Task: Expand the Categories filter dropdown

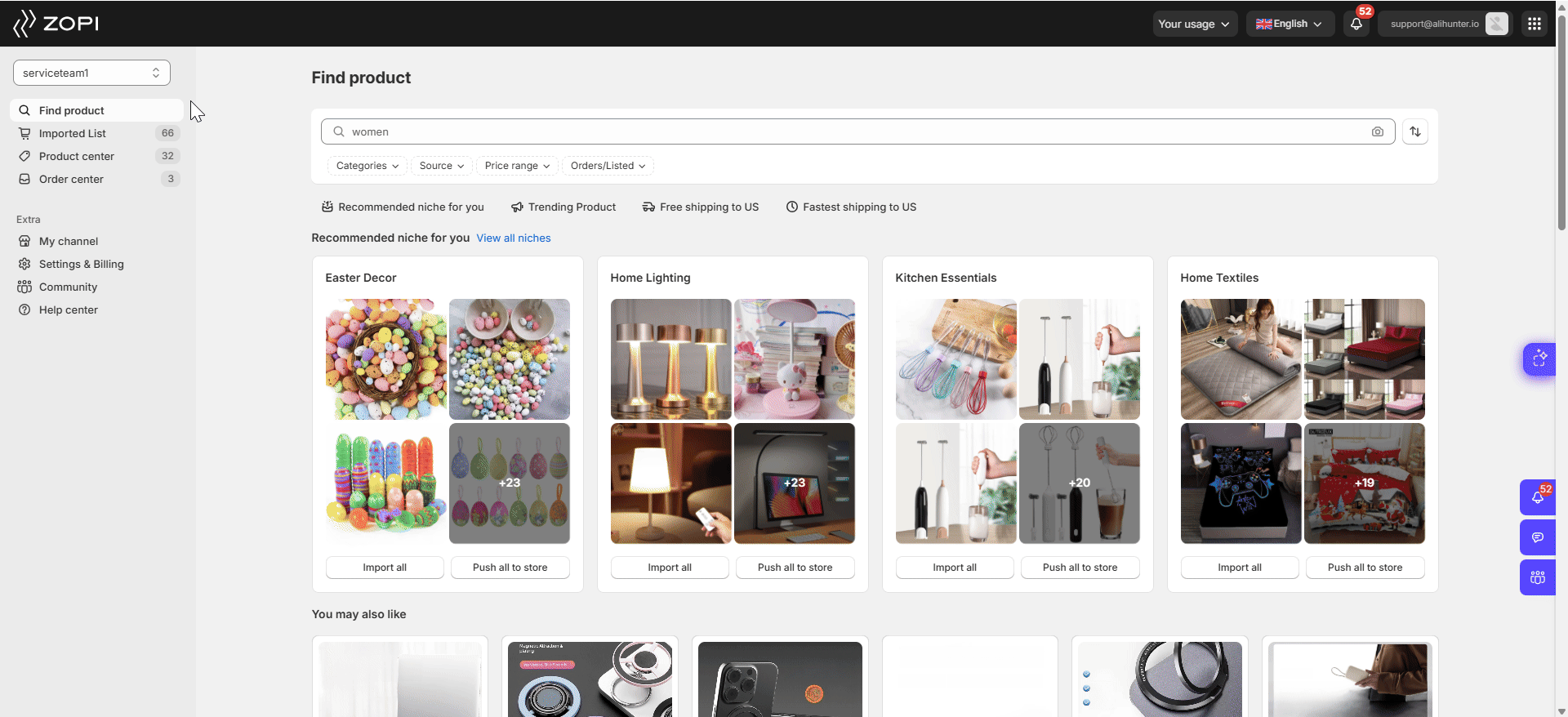Action: click(x=367, y=166)
